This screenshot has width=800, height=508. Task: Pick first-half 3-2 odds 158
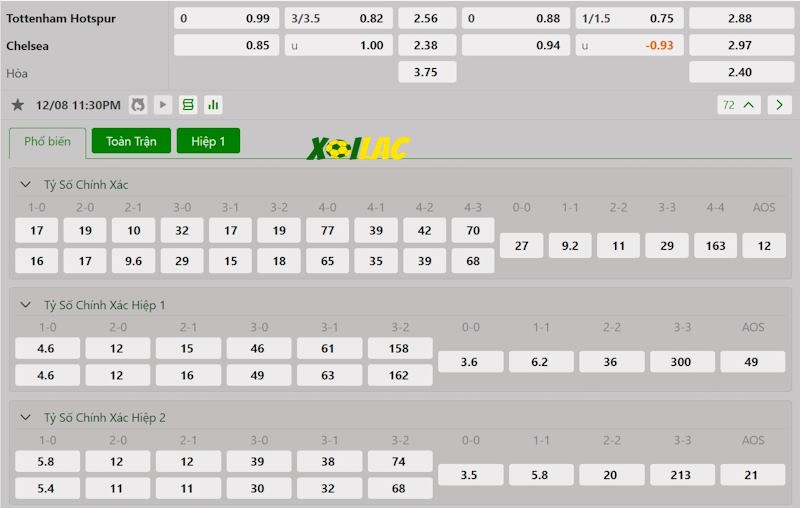click(x=400, y=348)
